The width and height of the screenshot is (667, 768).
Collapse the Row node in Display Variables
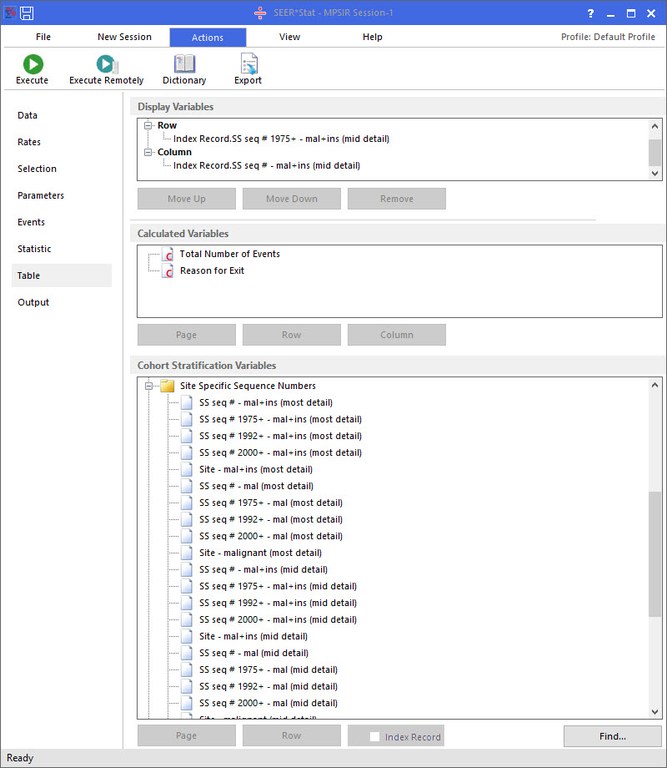(x=148, y=125)
